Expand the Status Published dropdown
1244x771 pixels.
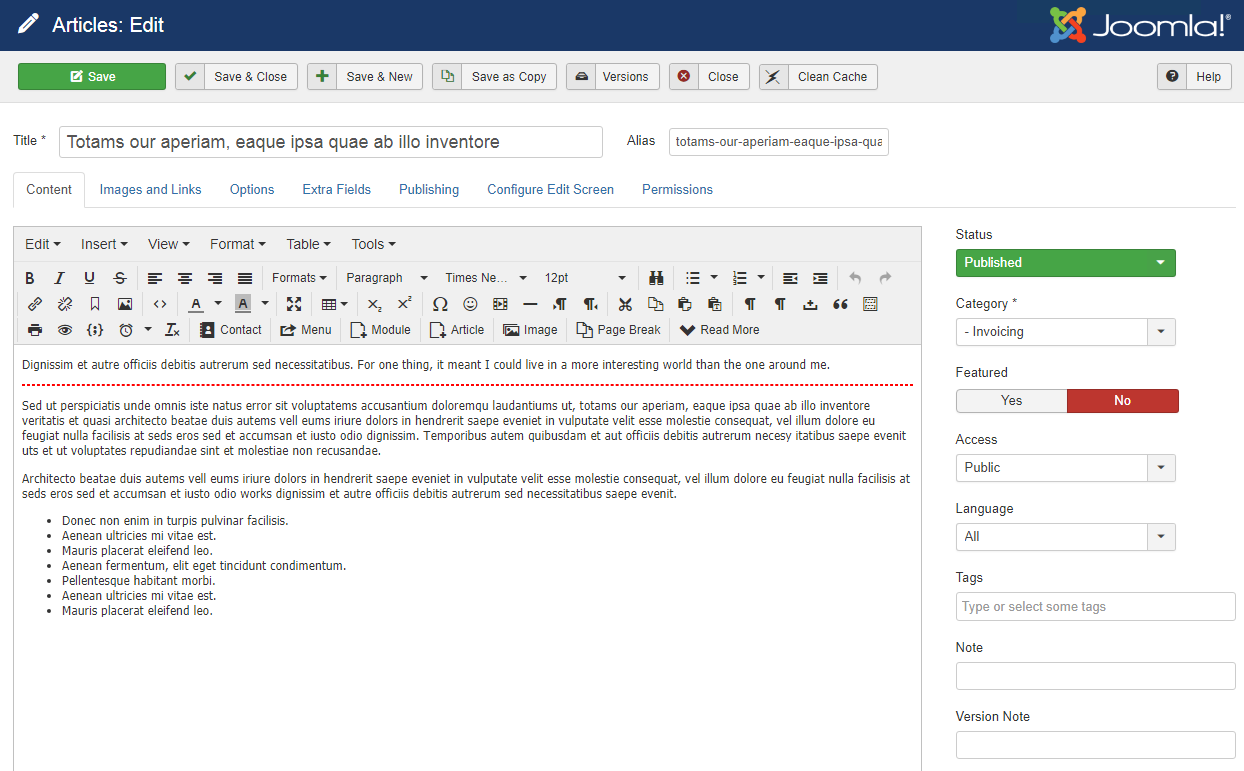(x=1066, y=263)
